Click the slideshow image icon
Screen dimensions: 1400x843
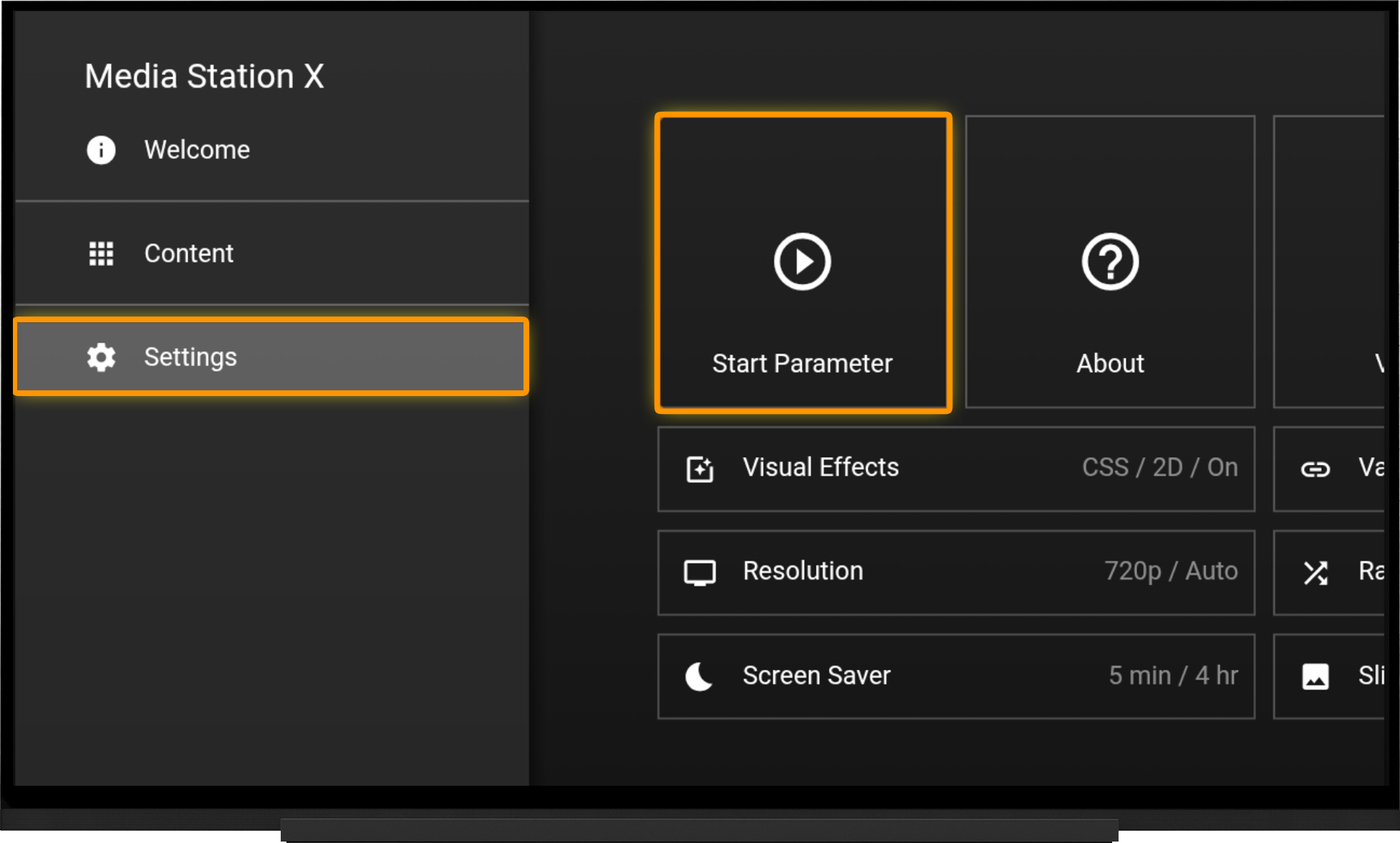click(1315, 676)
